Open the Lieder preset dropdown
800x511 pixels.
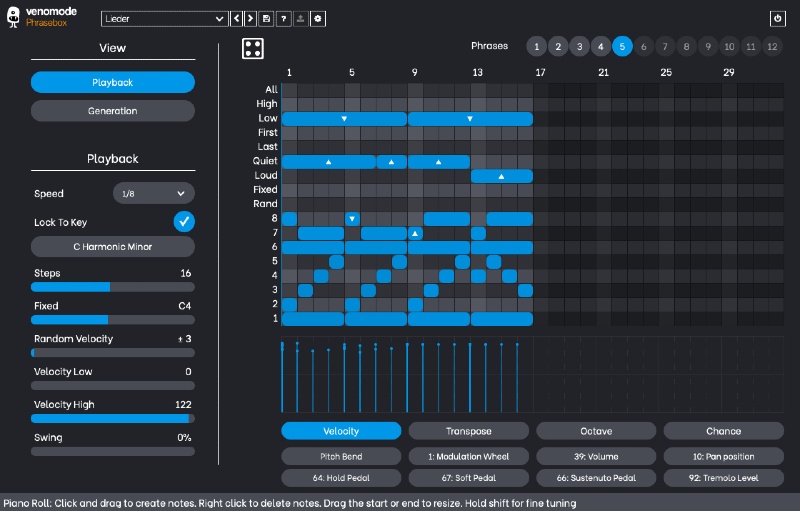[x=165, y=19]
